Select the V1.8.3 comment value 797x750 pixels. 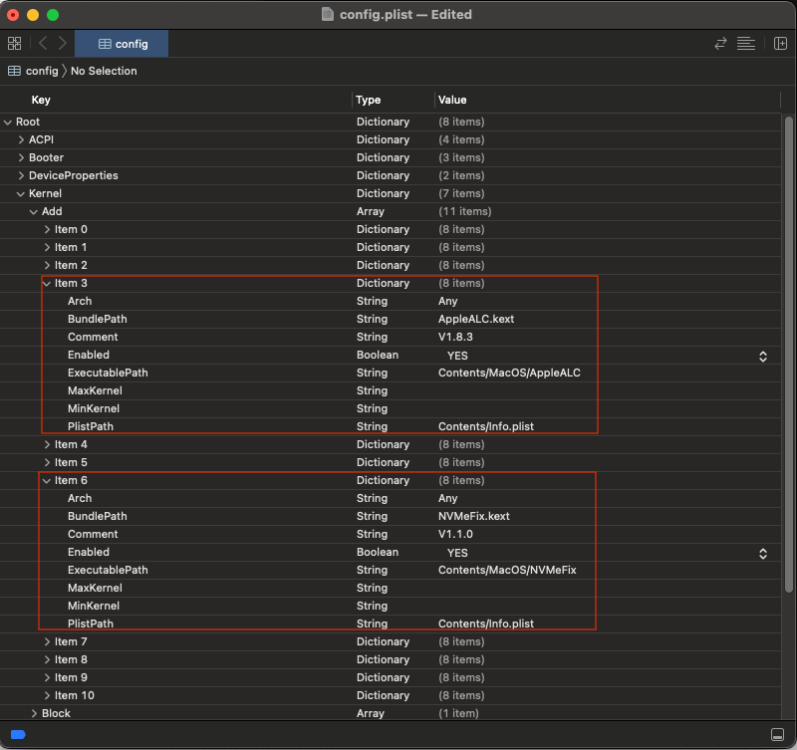pyautogui.click(x=455, y=337)
